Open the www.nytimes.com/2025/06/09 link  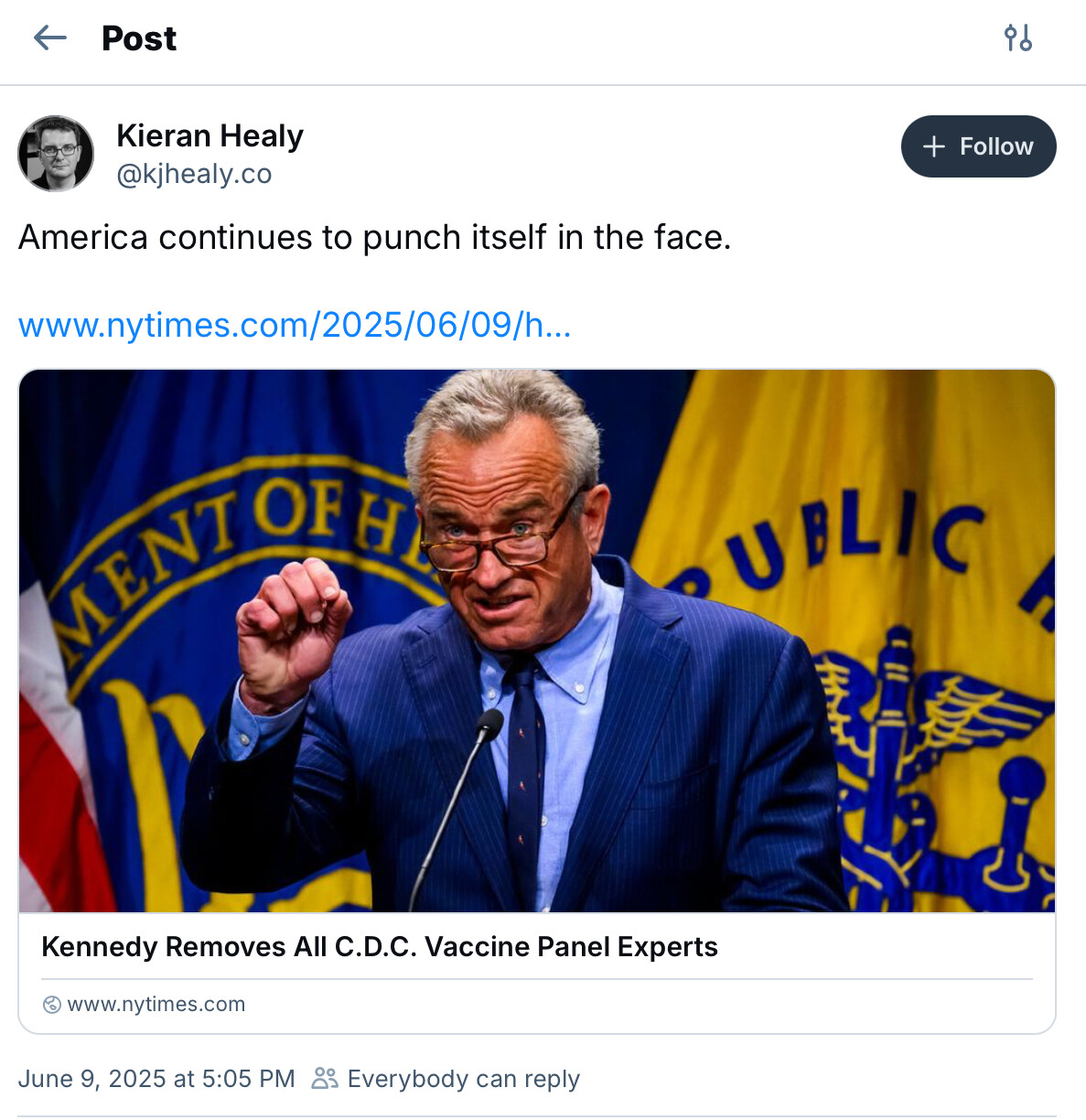pos(295,325)
